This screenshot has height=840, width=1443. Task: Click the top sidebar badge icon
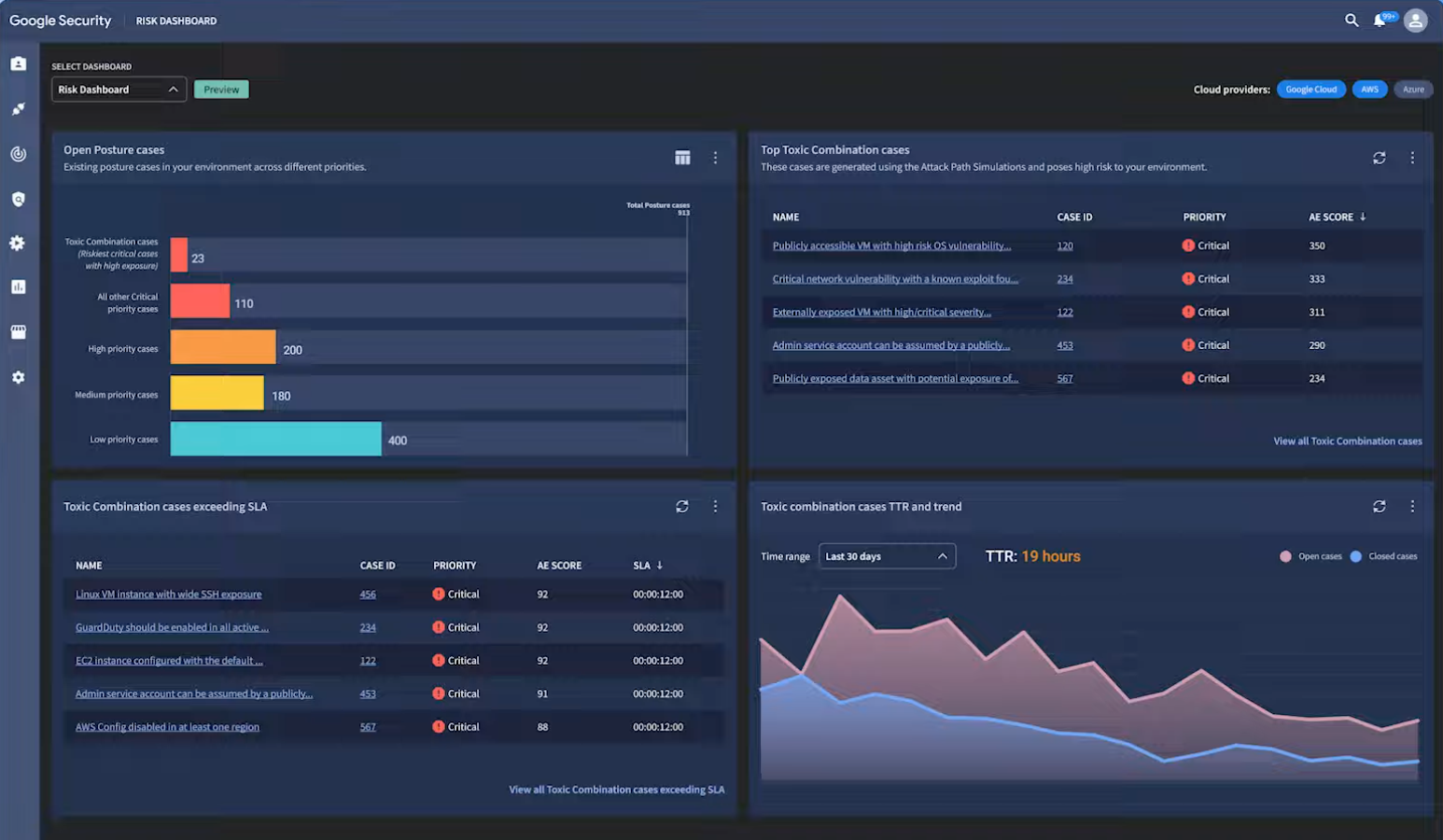point(19,63)
